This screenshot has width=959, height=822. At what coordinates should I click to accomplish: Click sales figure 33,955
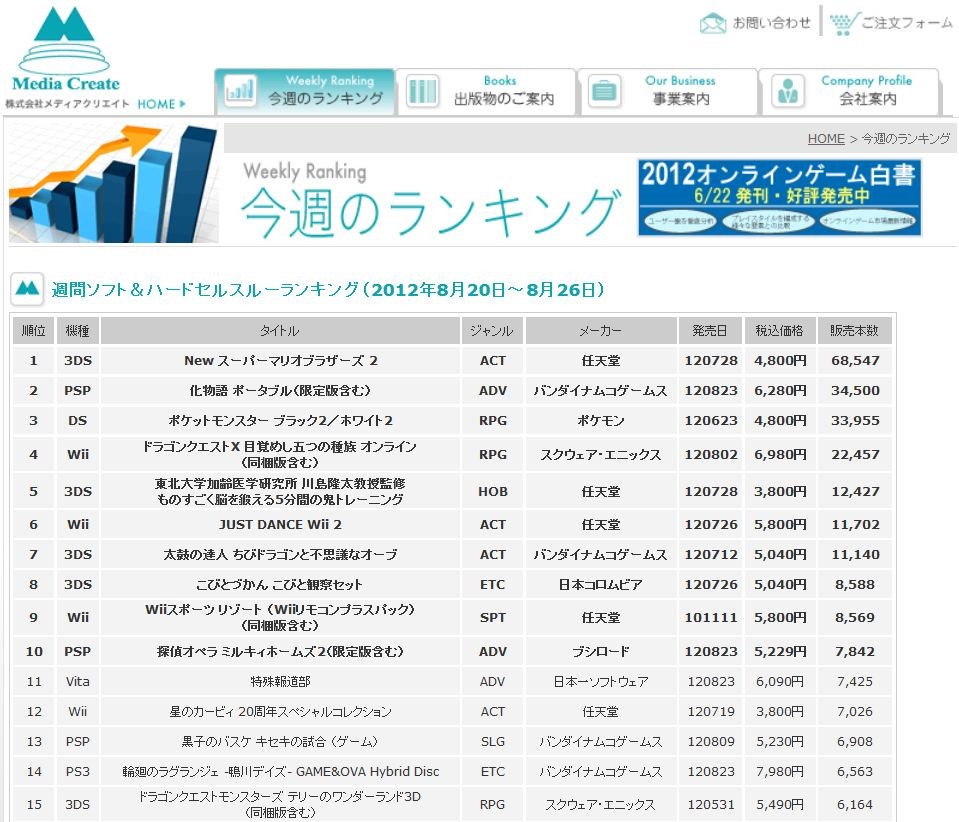(x=855, y=421)
